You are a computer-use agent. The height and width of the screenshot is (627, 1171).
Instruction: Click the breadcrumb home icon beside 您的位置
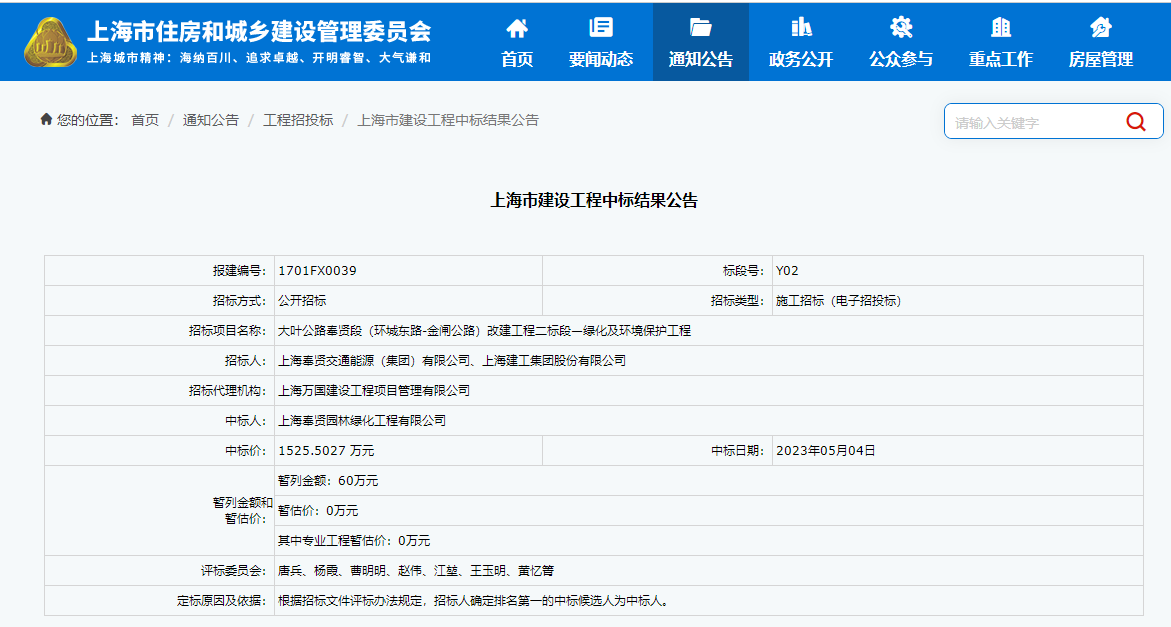click(46, 120)
